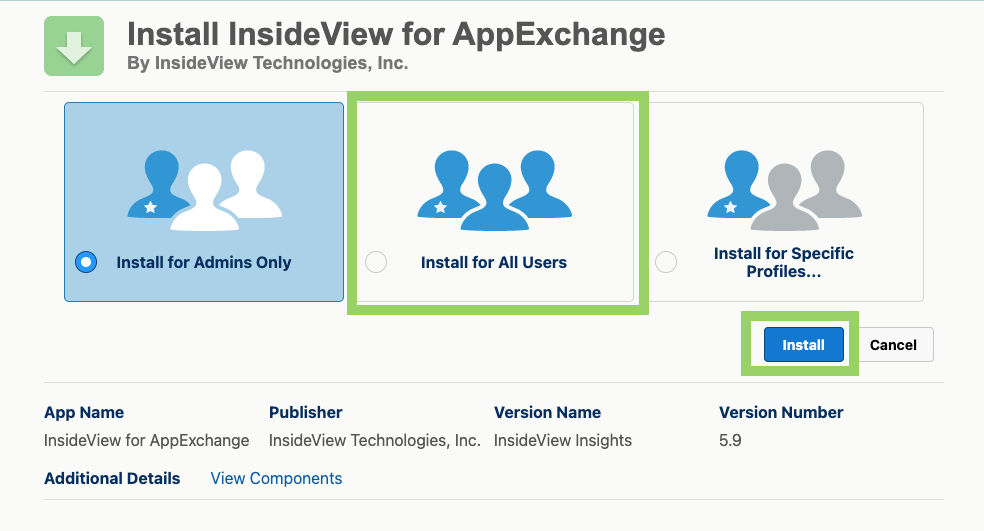Click the App Name column header
This screenshot has width=984, height=531.
pyautogui.click(x=84, y=412)
